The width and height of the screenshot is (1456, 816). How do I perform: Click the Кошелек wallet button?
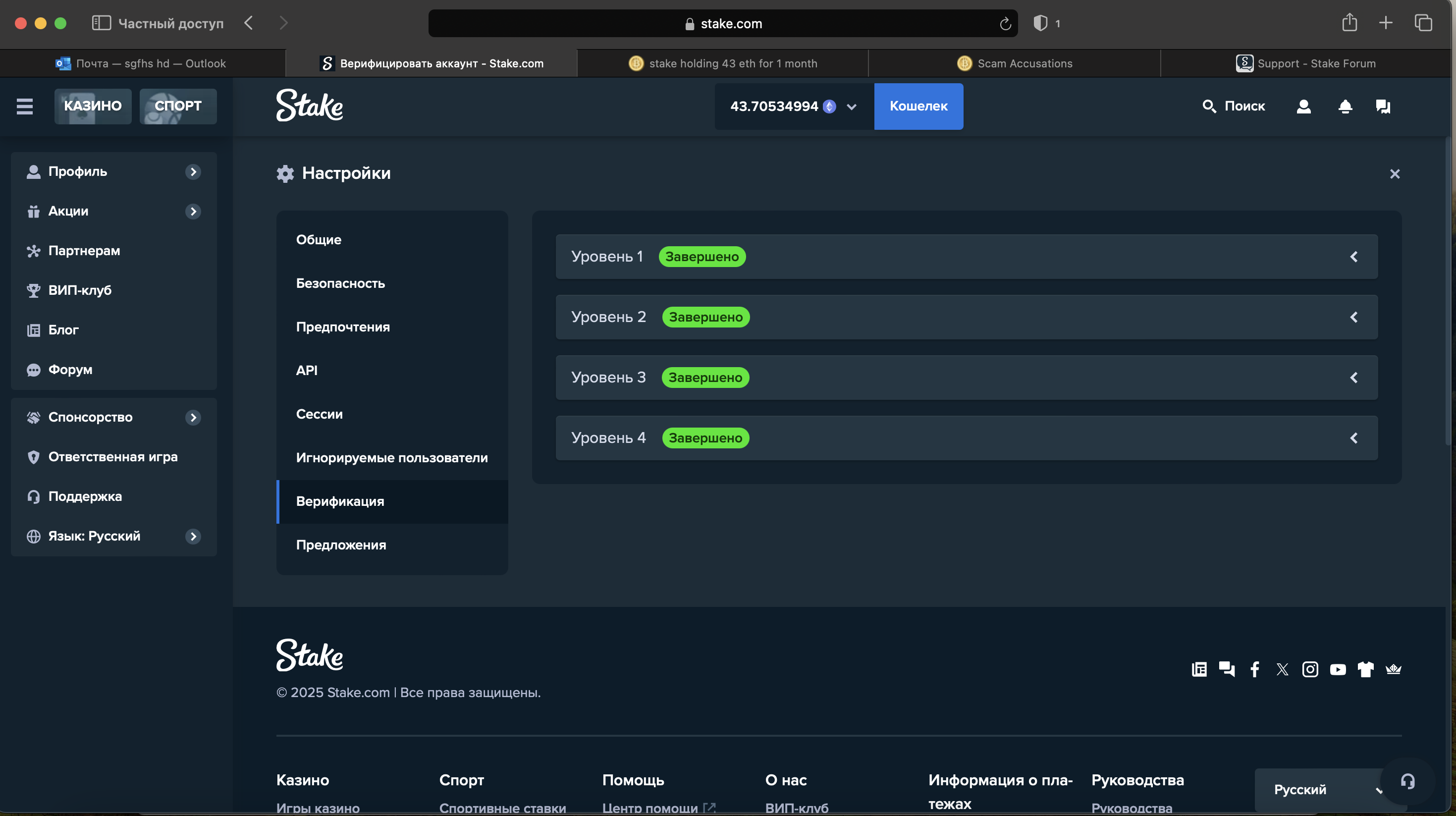(x=918, y=106)
